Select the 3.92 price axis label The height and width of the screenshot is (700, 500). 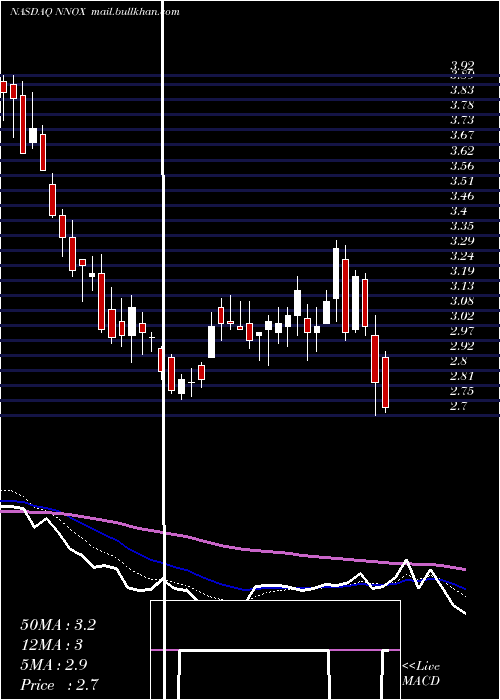pos(462,67)
